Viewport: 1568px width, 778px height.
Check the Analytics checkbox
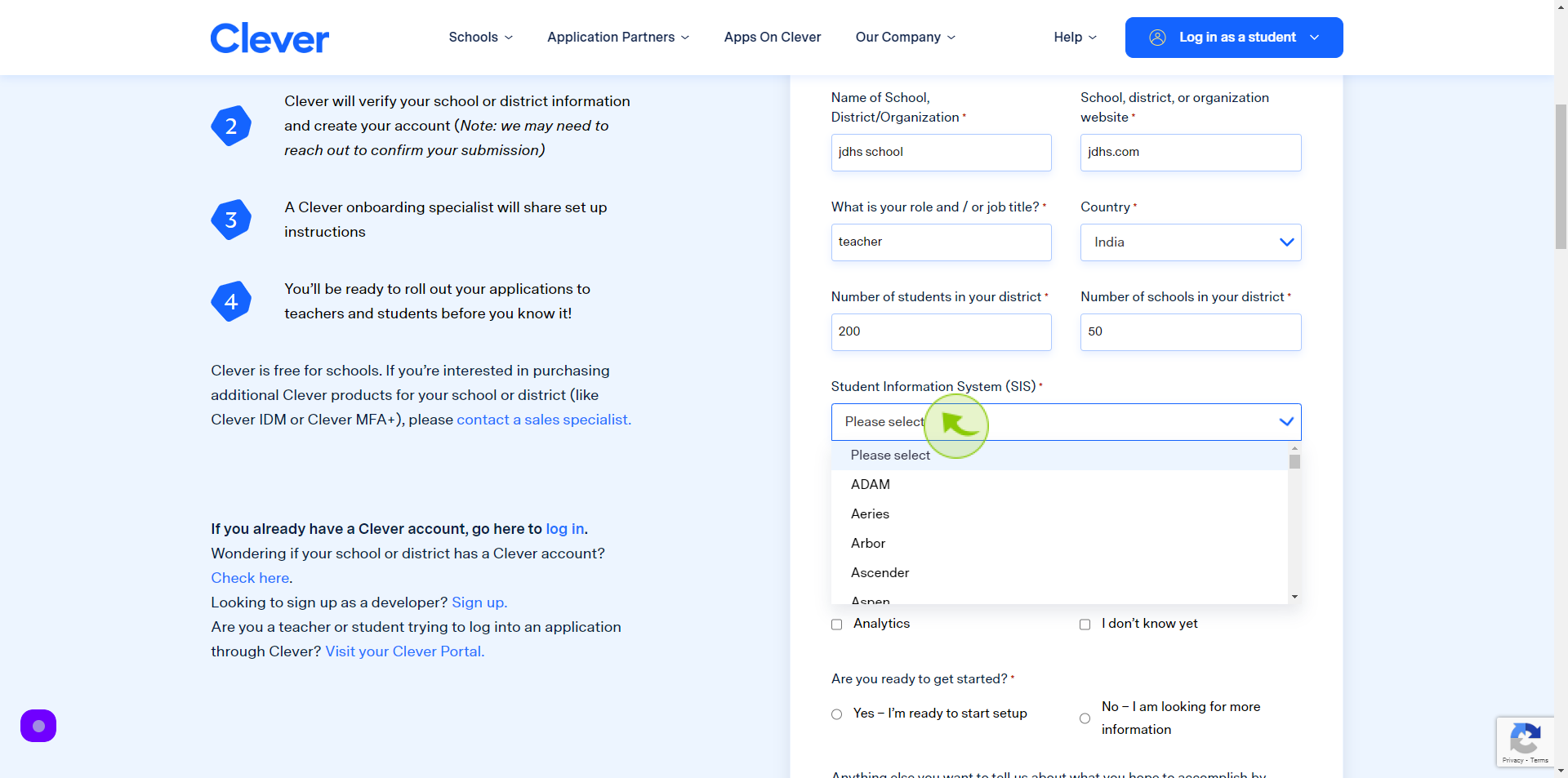pos(836,625)
